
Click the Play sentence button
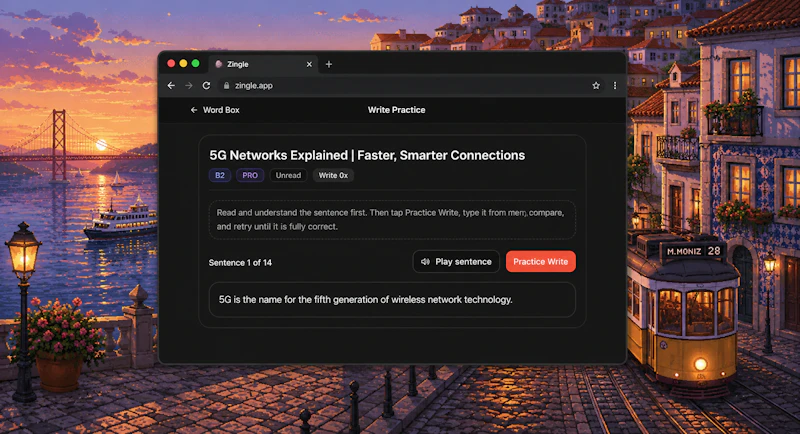[x=456, y=262]
